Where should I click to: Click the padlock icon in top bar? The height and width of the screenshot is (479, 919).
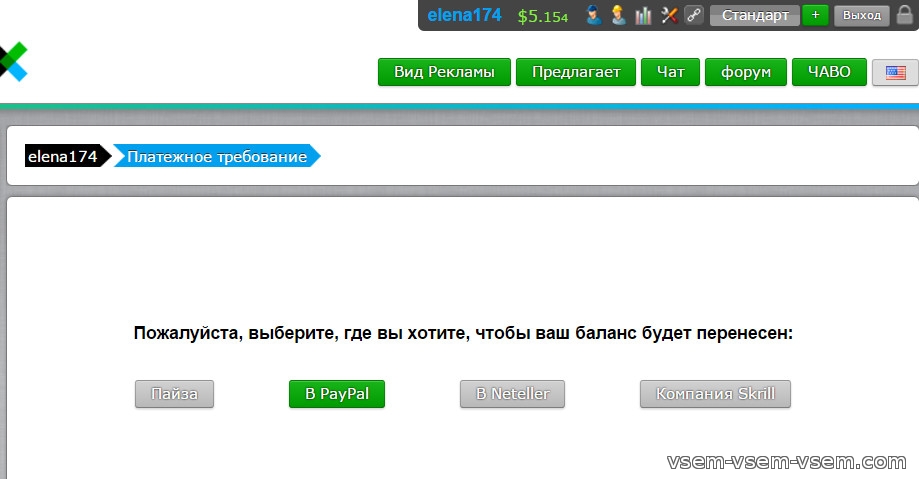coord(905,15)
